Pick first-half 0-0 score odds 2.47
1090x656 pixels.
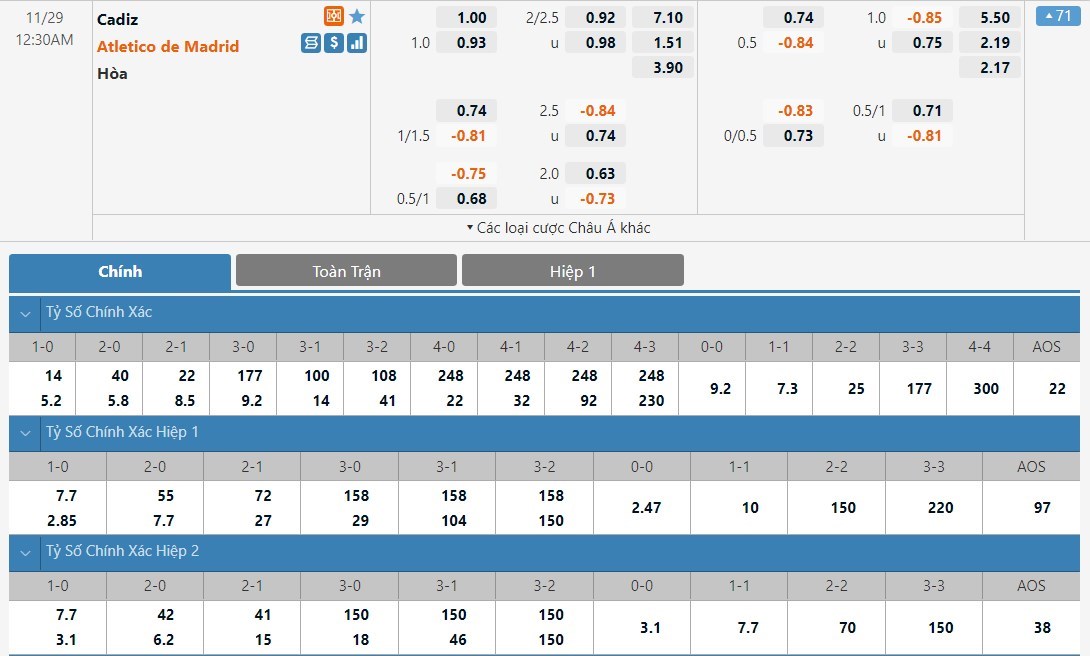pos(646,508)
